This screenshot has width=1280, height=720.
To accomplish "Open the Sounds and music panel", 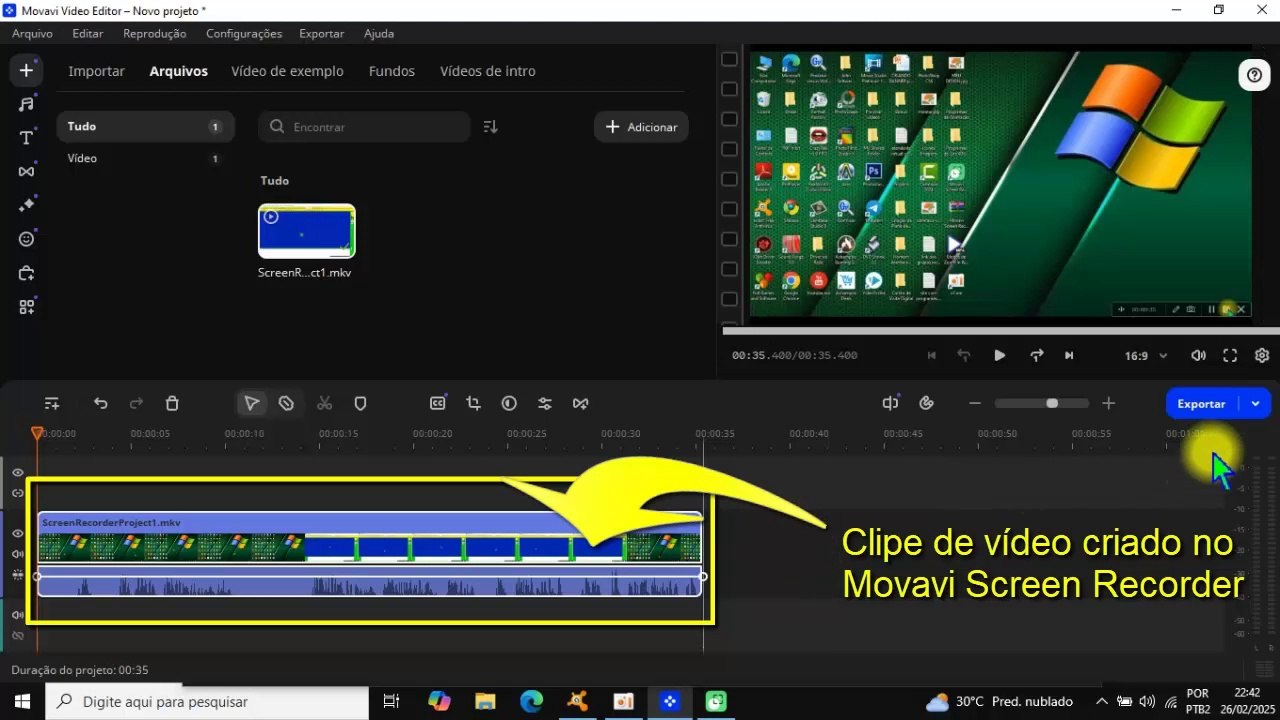I will (26, 104).
